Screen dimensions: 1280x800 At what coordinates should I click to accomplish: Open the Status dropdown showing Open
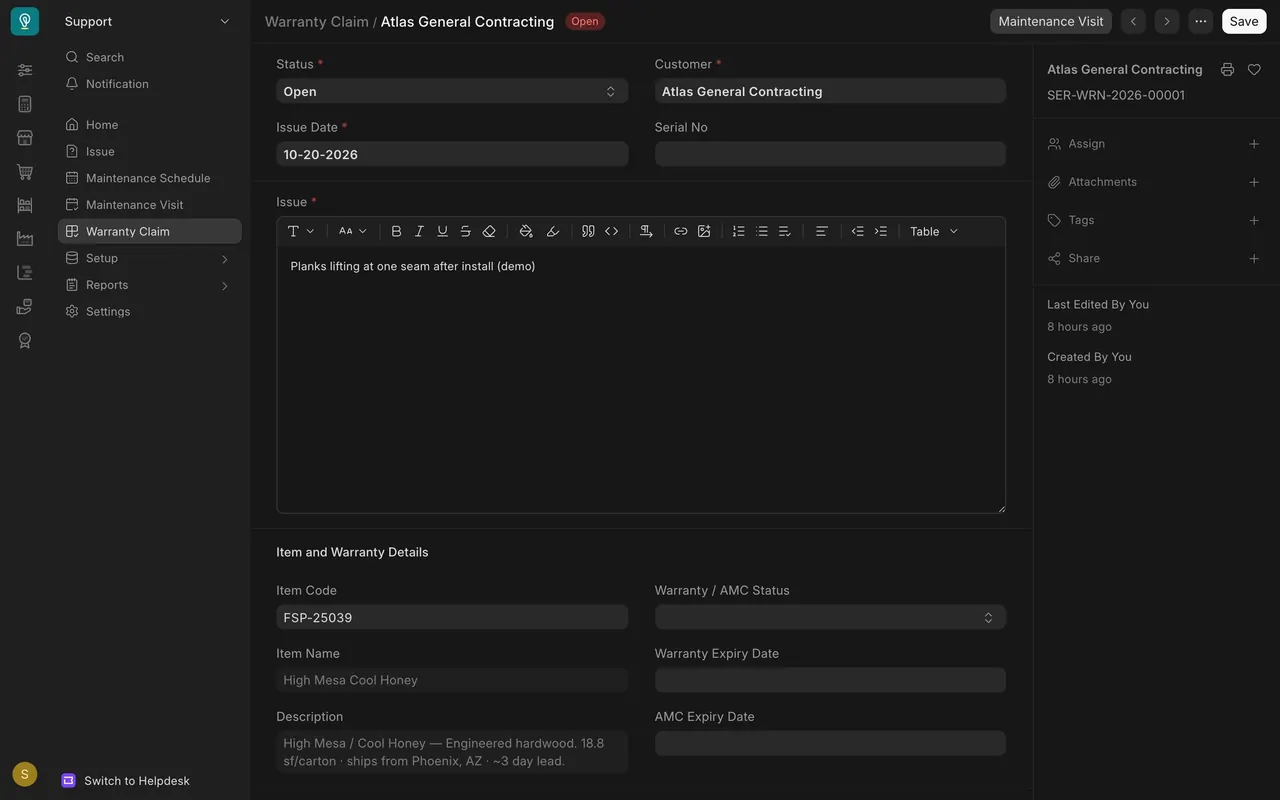[x=452, y=91]
